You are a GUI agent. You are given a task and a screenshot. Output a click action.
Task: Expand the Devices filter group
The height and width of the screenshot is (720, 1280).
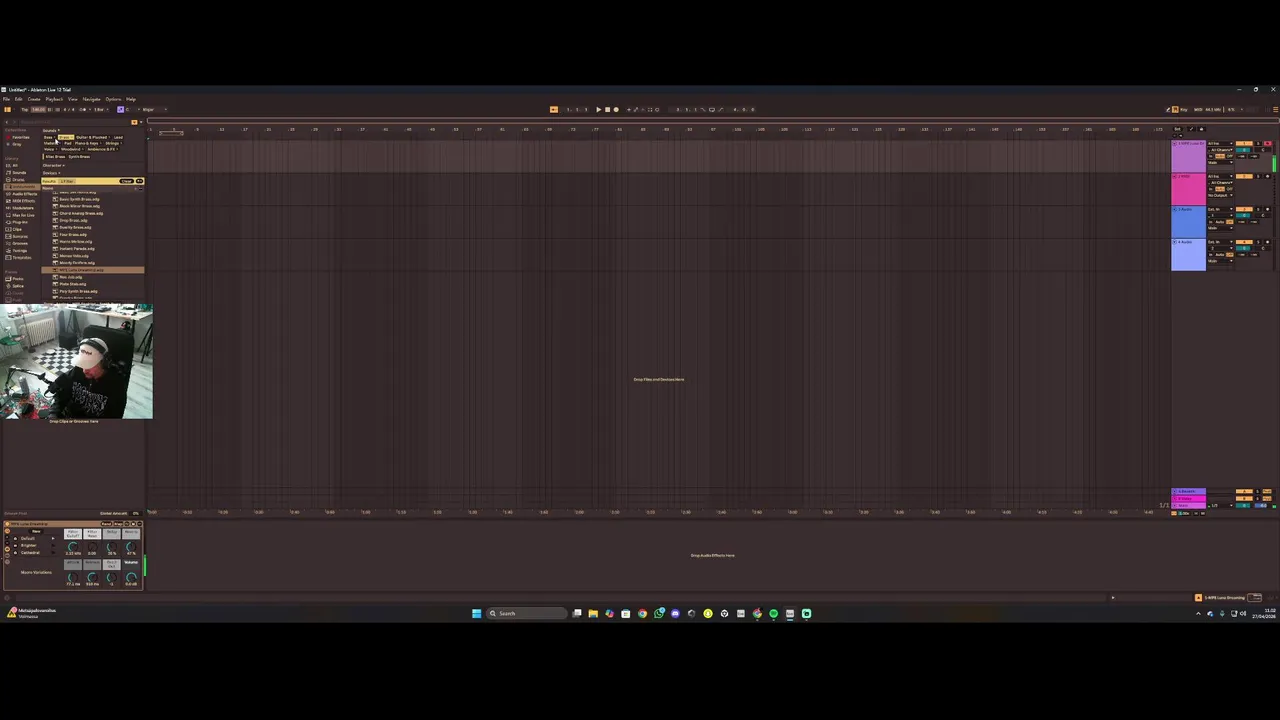tap(52, 173)
